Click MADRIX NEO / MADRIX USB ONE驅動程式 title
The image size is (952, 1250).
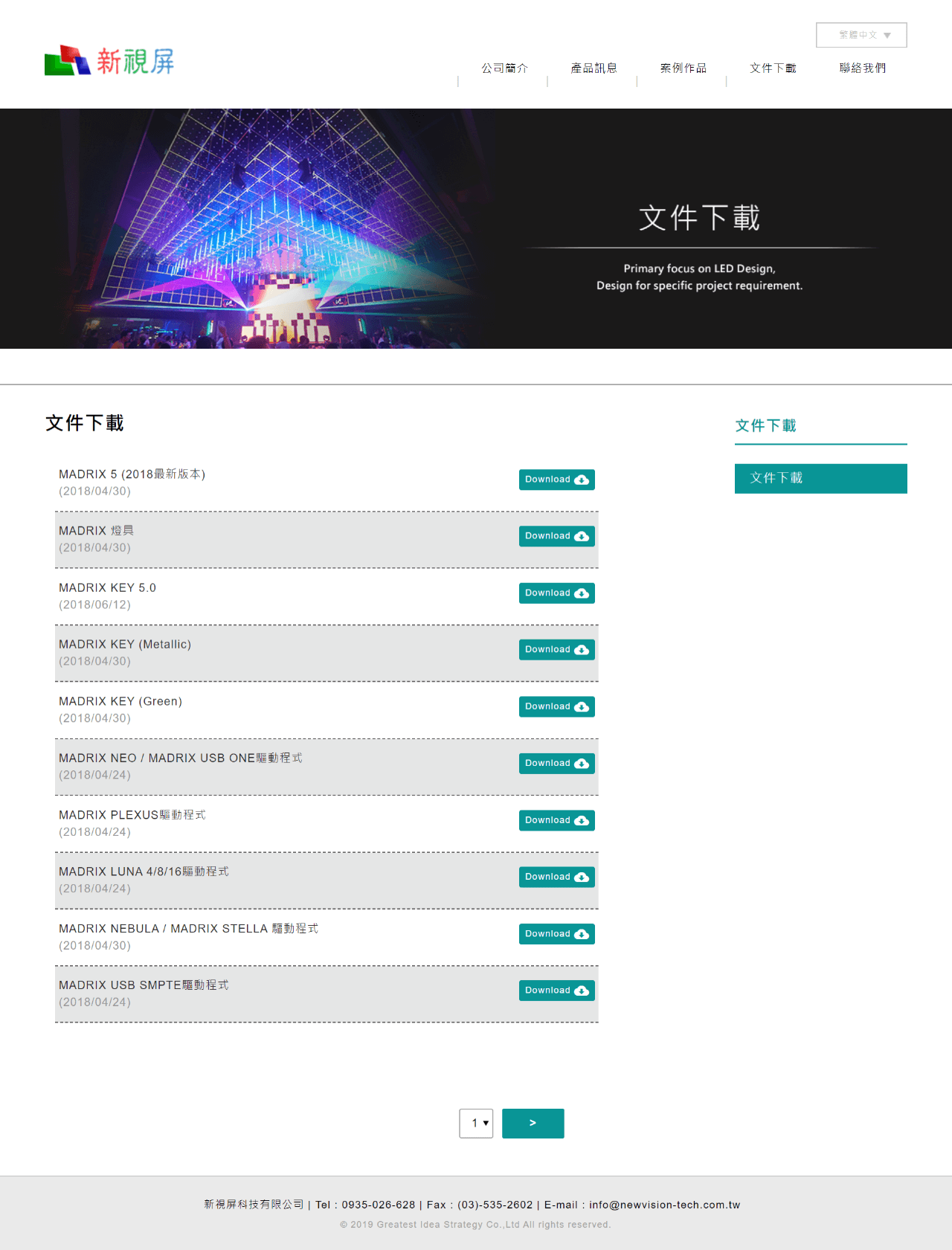click(x=181, y=758)
